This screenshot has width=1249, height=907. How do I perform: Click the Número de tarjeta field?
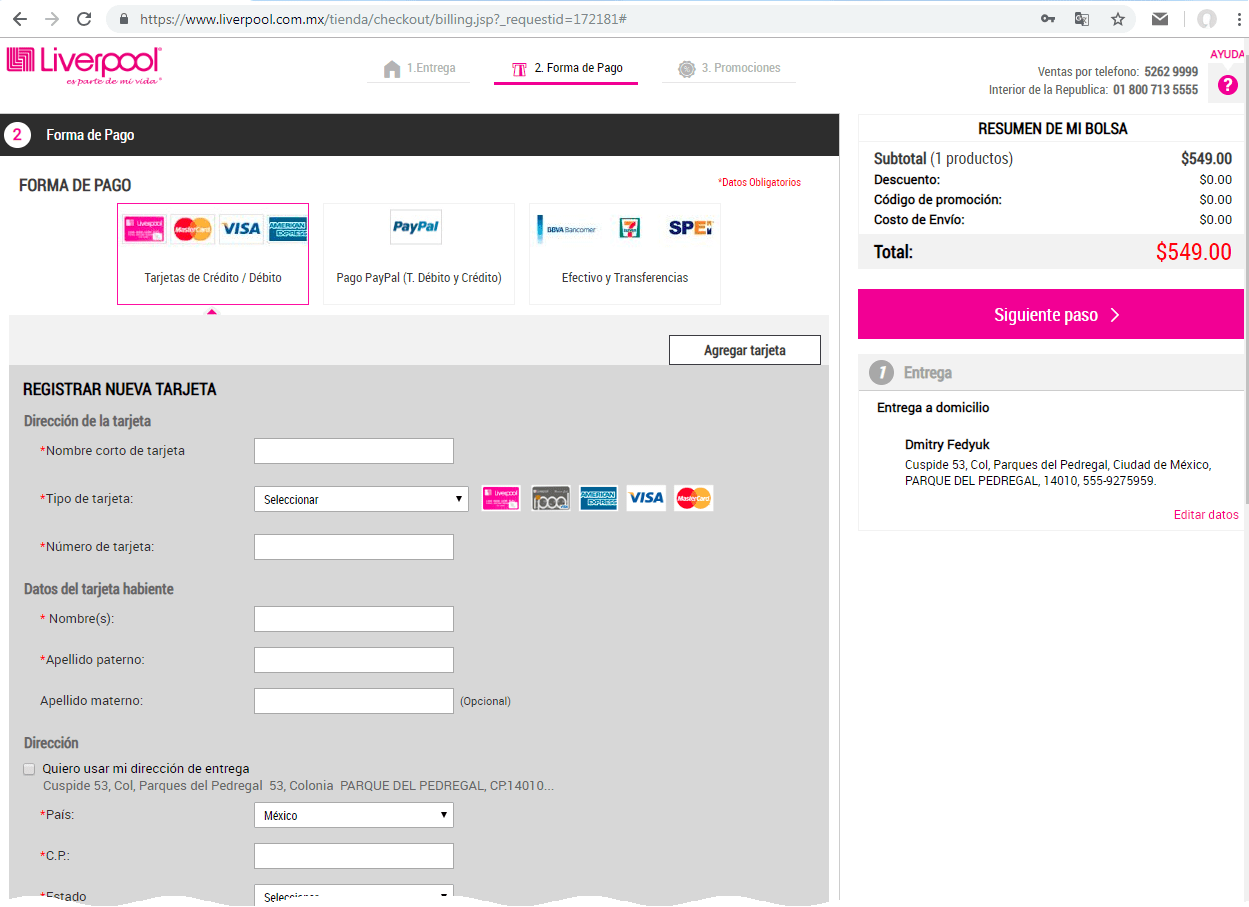pyautogui.click(x=354, y=547)
